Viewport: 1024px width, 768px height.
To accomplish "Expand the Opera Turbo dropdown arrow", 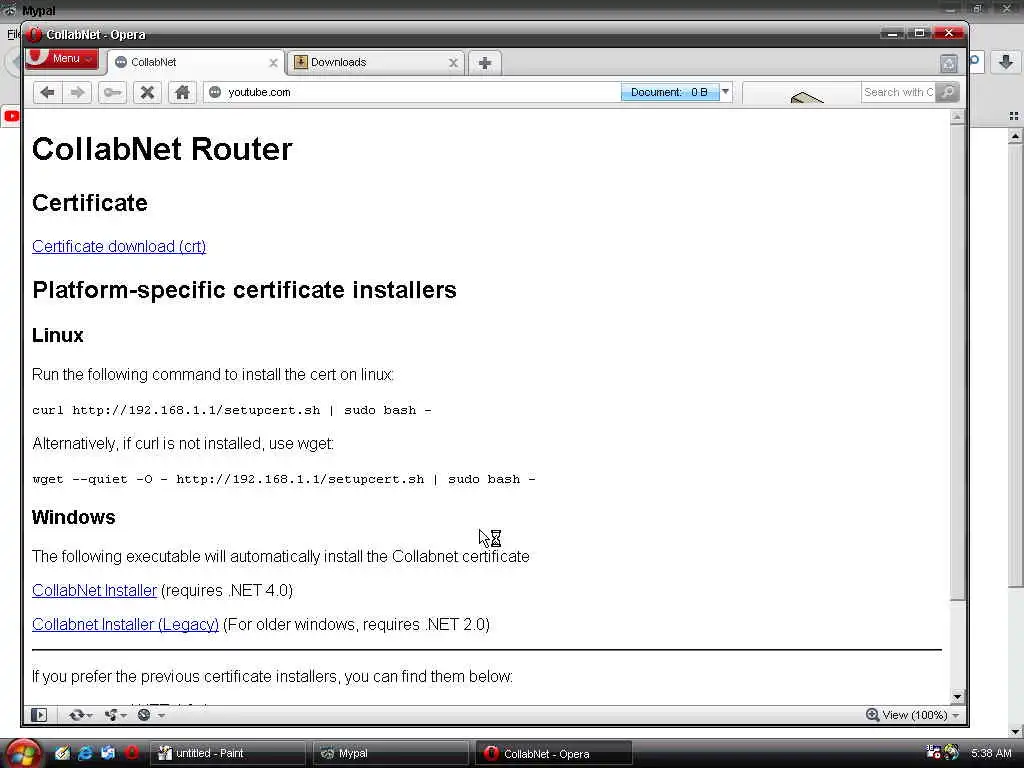I will 161,716.
